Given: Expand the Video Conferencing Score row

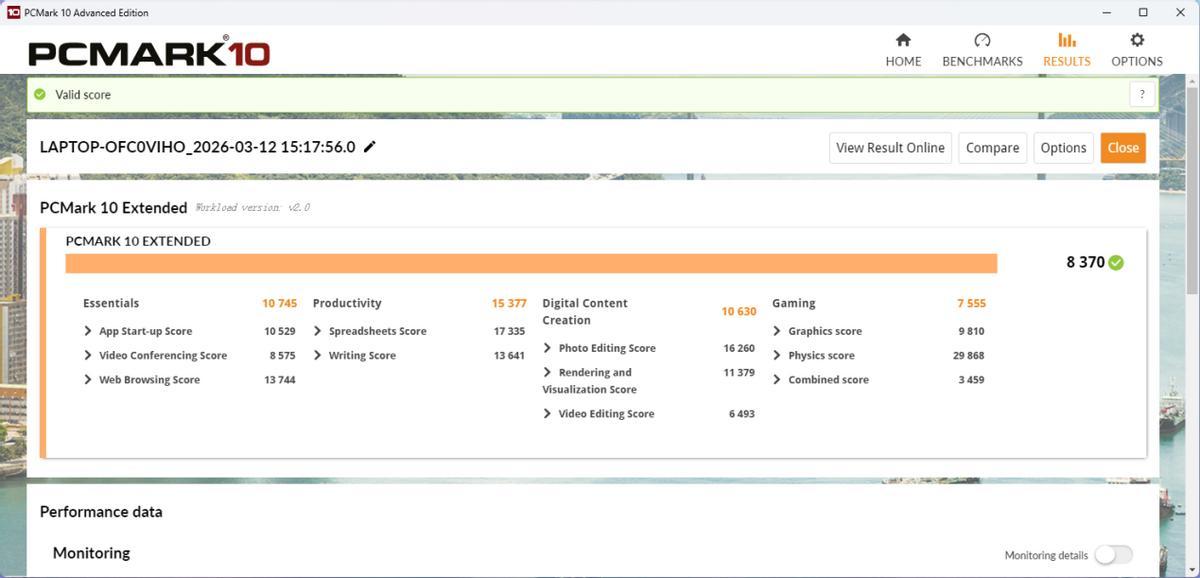Looking at the screenshot, I should coord(89,355).
